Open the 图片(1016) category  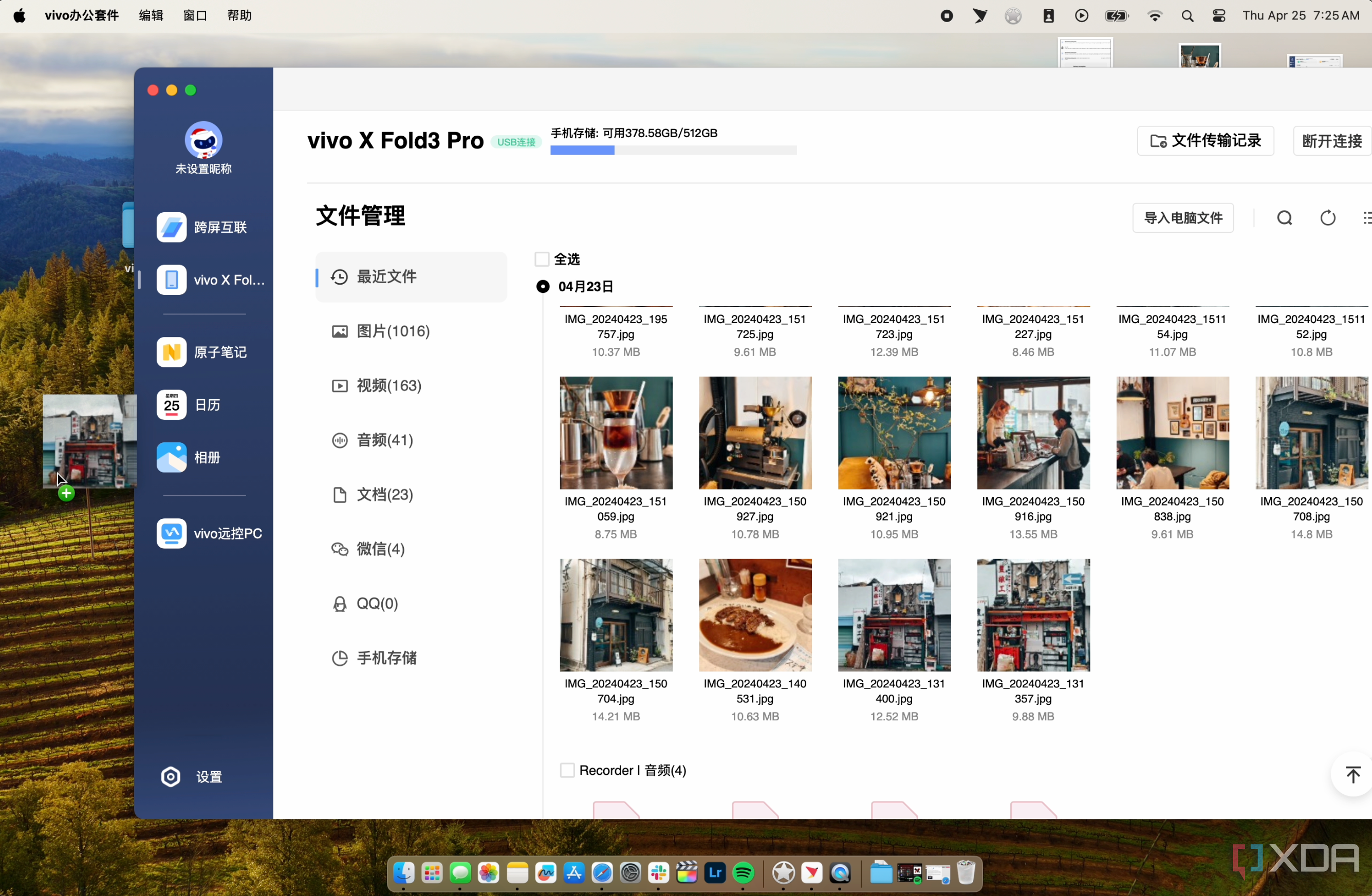coord(381,331)
